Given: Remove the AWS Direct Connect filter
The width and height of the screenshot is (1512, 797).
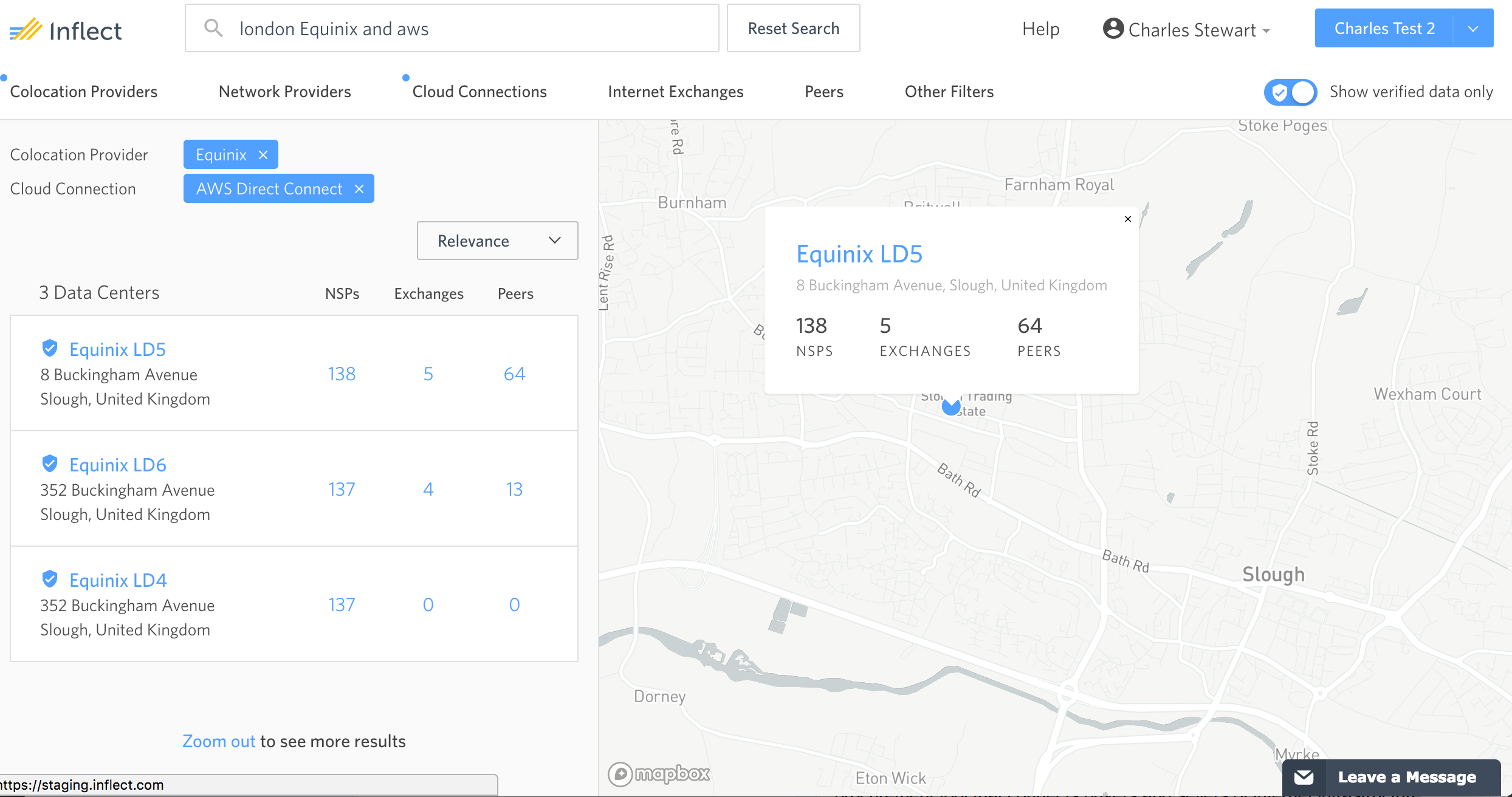Looking at the screenshot, I should 359,189.
